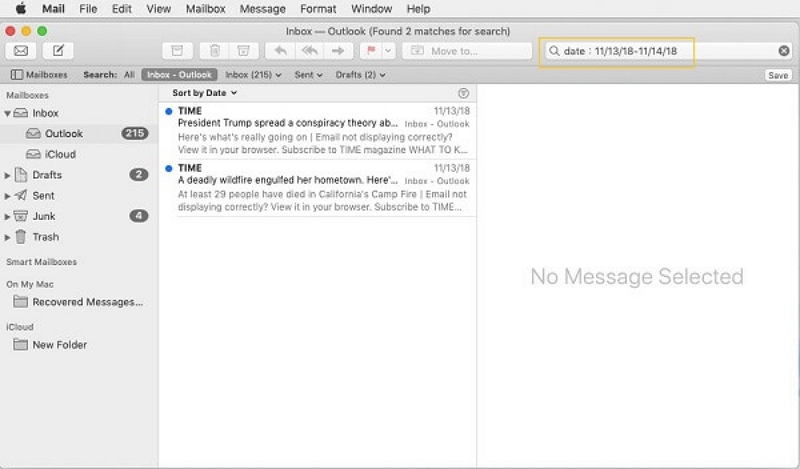Click the On My Mac section header
Screen dimensions: 800x469
click(x=30, y=284)
